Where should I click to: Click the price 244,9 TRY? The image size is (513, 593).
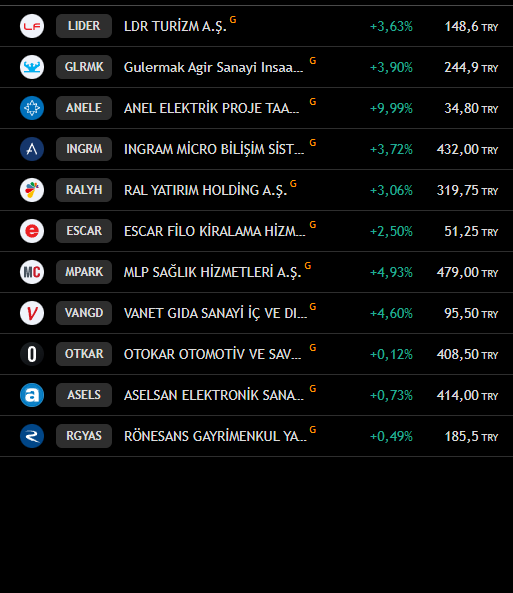(471, 67)
